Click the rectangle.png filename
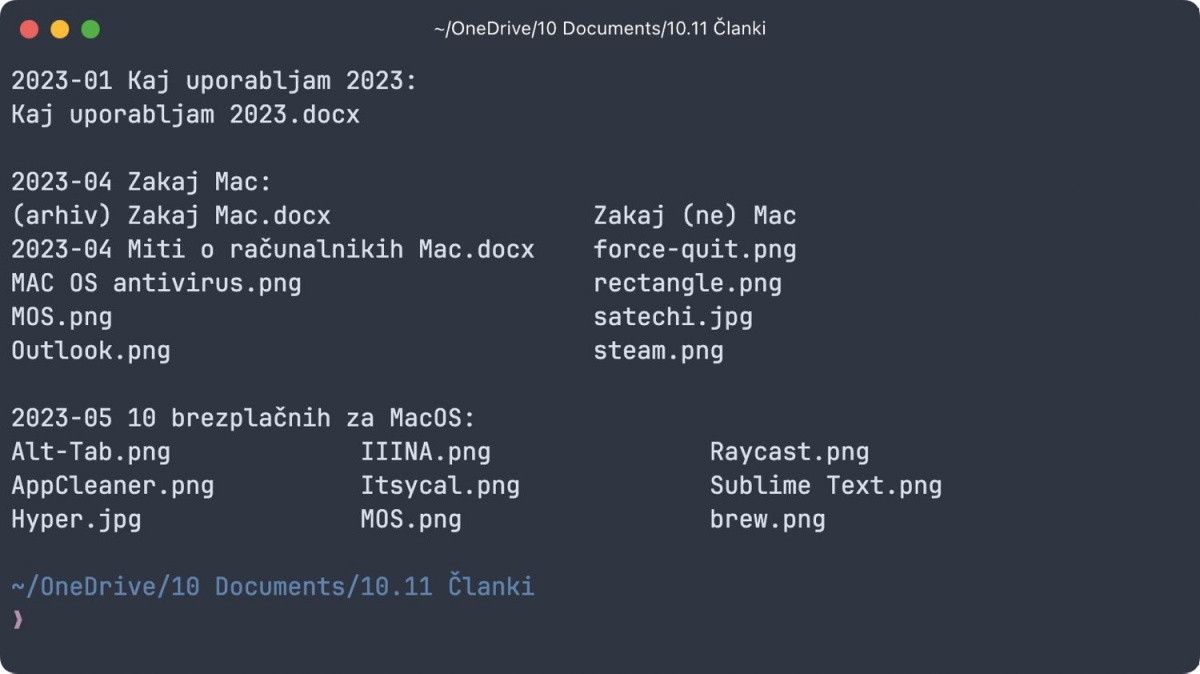 (x=688, y=284)
